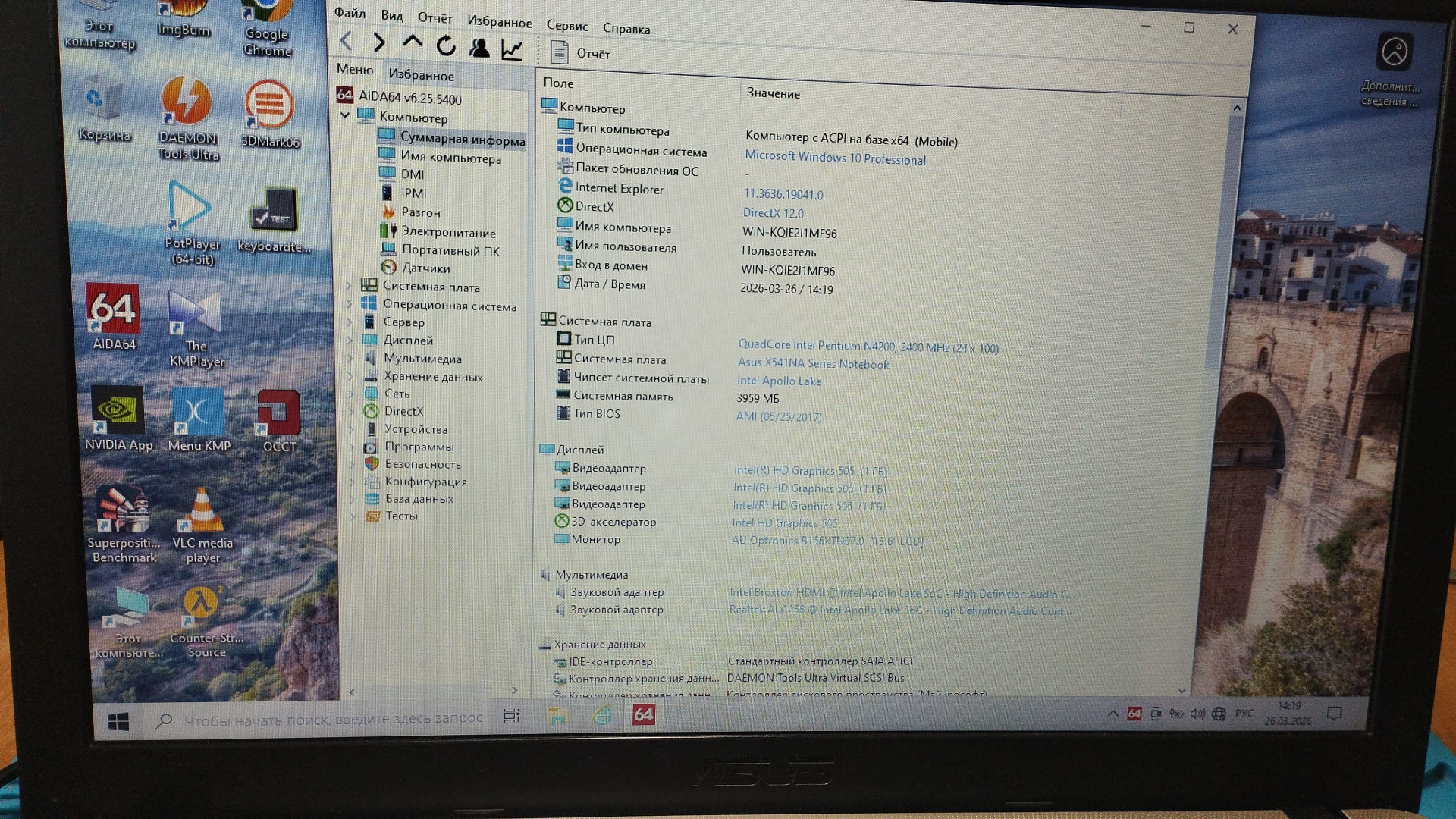Click the Back navigation arrow in toolbar
The width and height of the screenshot is (1456, 819).
coord(347,42)
